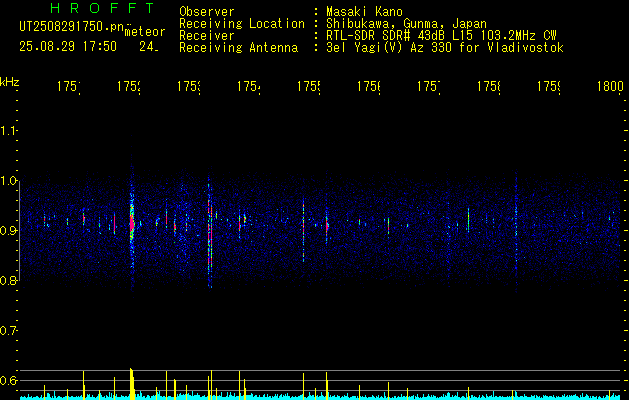Click the 1800 time axis label
The image size is (629, 400).
click(610, 86)
